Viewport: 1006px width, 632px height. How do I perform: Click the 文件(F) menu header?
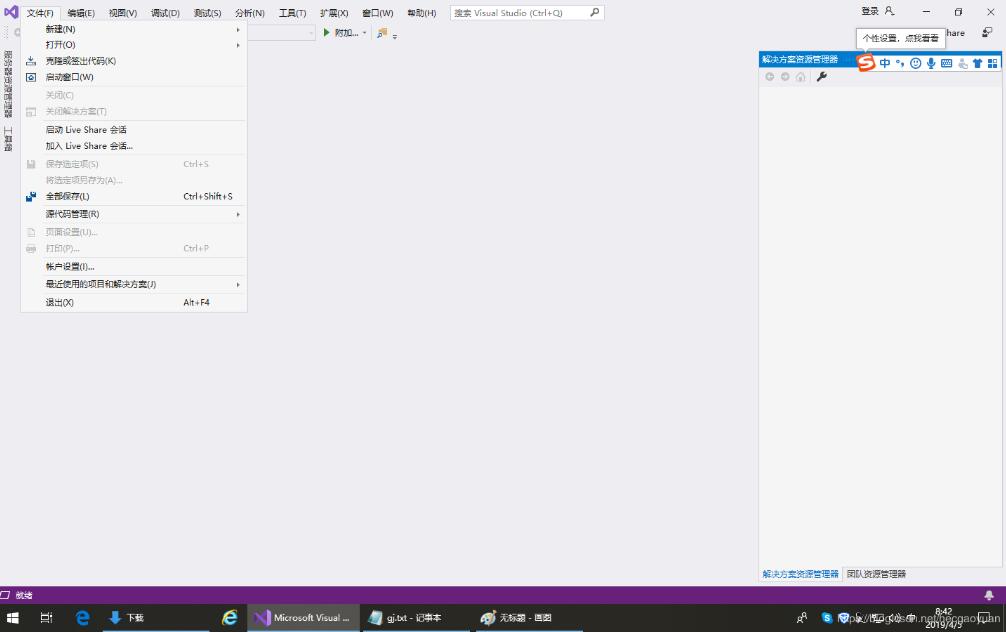coord(40,13)
